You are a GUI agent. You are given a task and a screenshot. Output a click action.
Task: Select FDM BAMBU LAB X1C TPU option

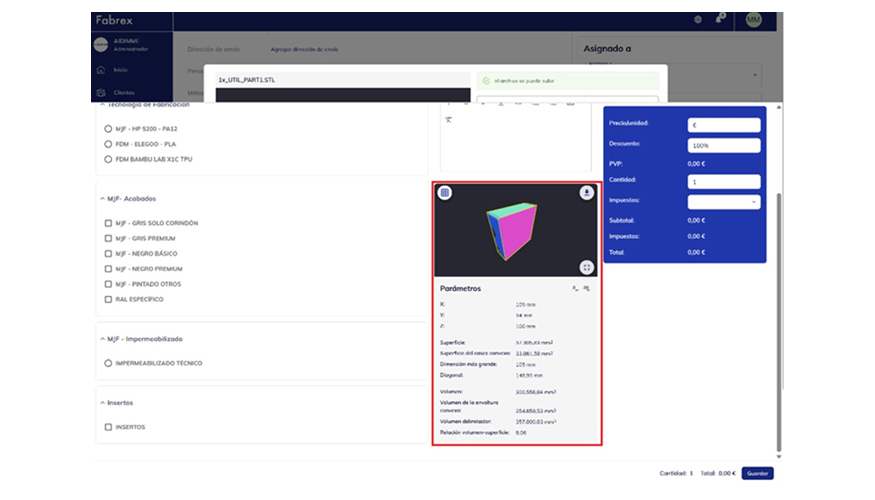(x=108, y=159)
